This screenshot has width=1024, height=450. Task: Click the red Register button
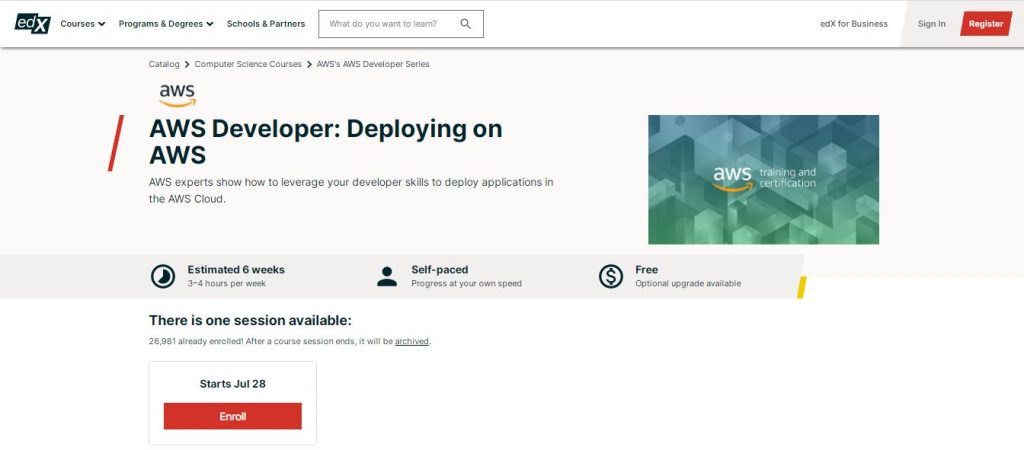click(x=985, y=24)
